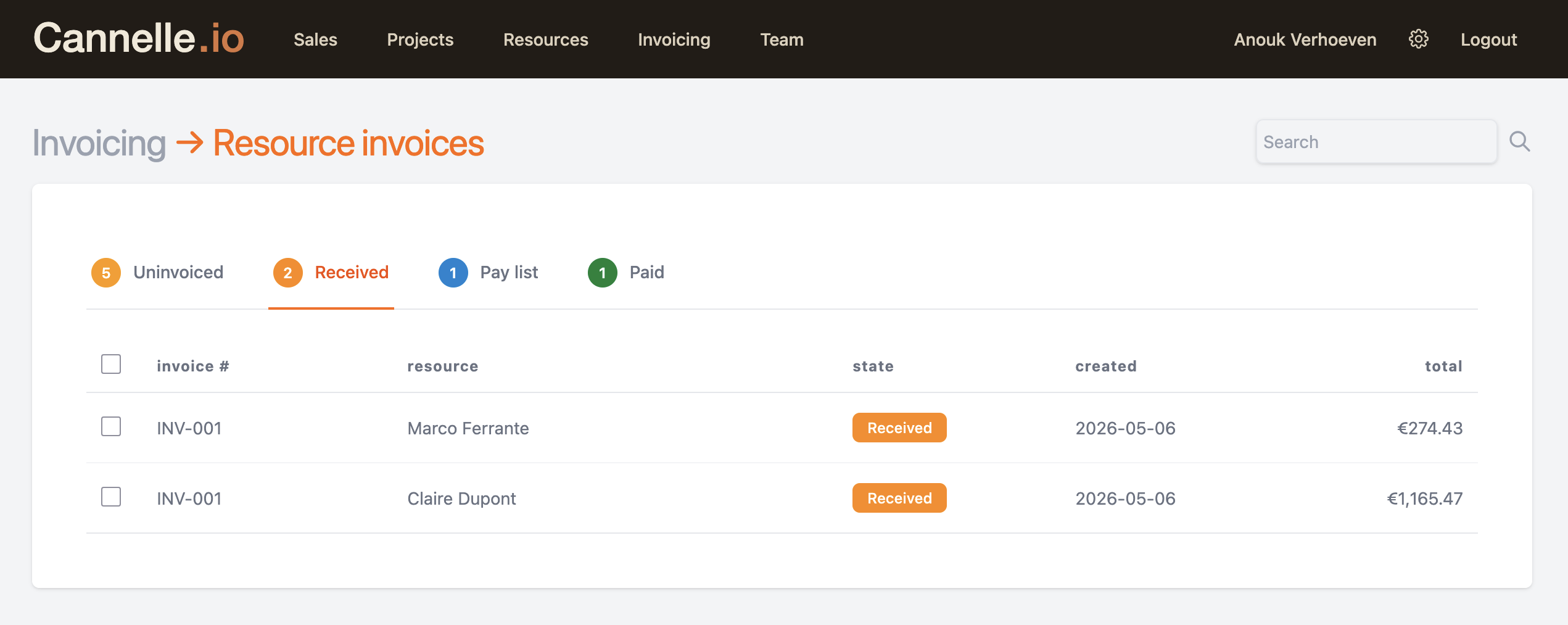Viewport: 1568px width, 625px height.
Task: Tick the select-all checkbox in table header
Action: (111, 364)
